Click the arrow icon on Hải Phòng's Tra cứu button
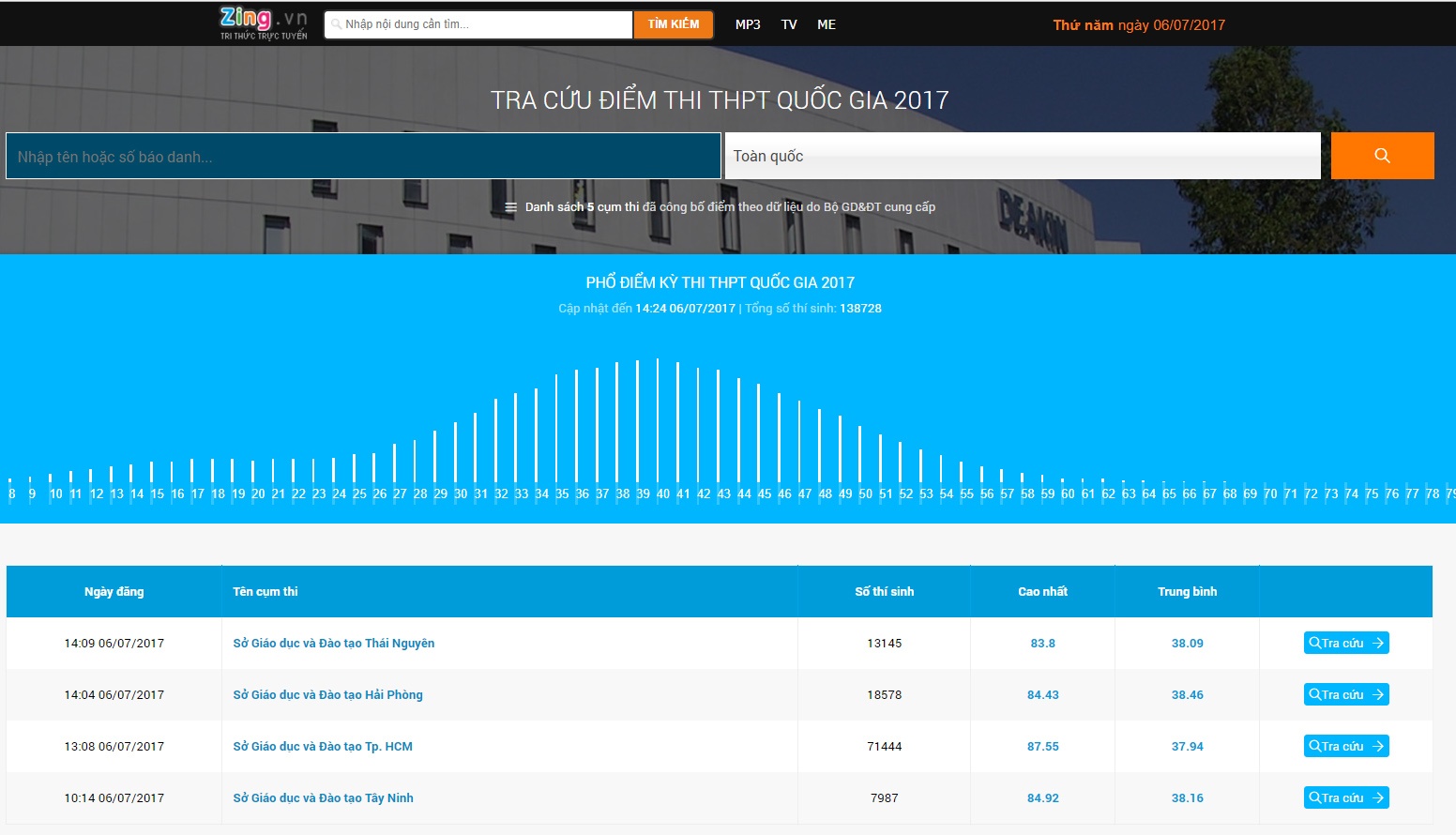This screenshot has width=1456, height=835. point(1376,694)
